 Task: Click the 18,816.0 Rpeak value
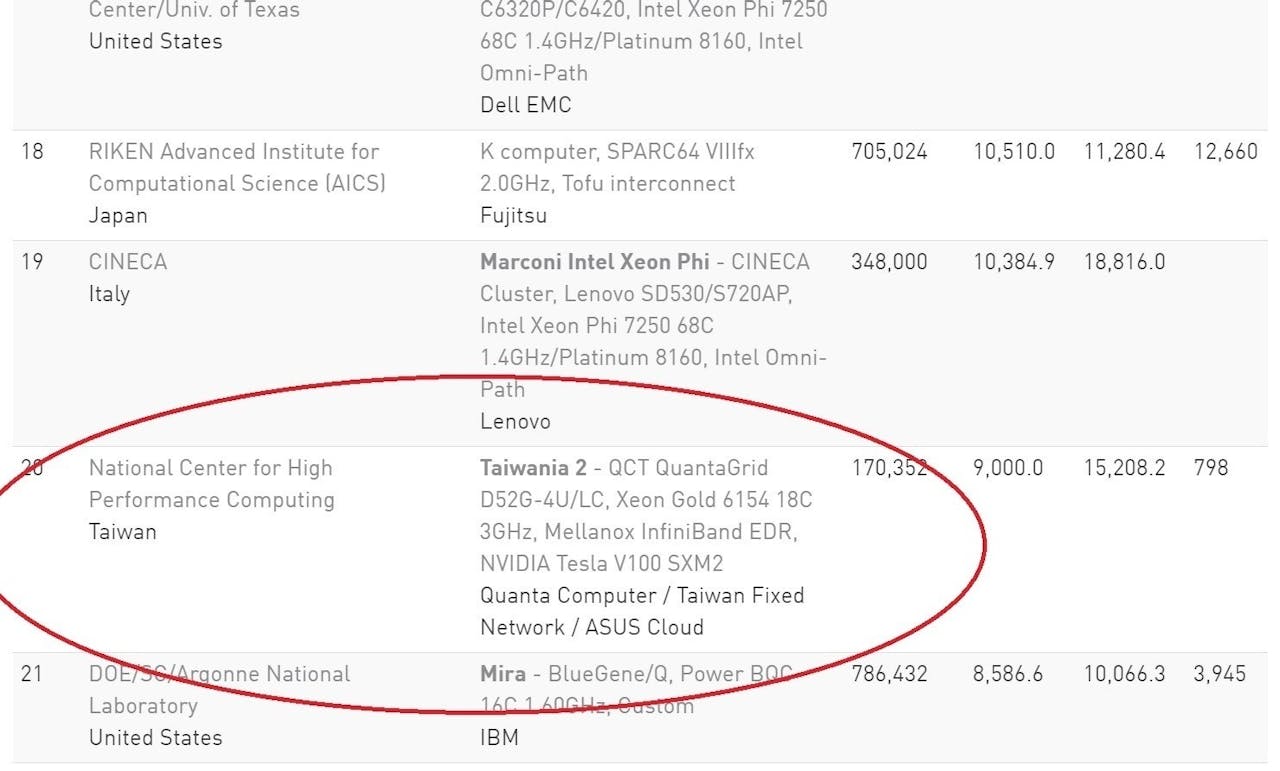click(1124, 262)
